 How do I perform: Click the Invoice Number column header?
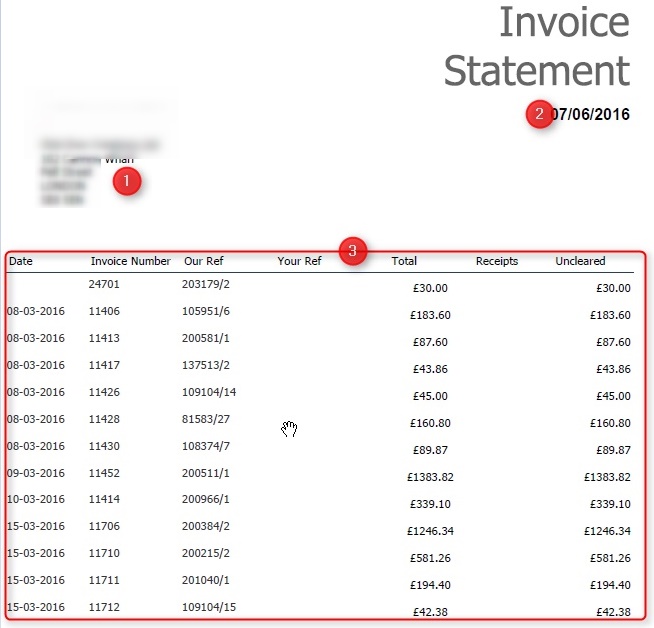130,262
